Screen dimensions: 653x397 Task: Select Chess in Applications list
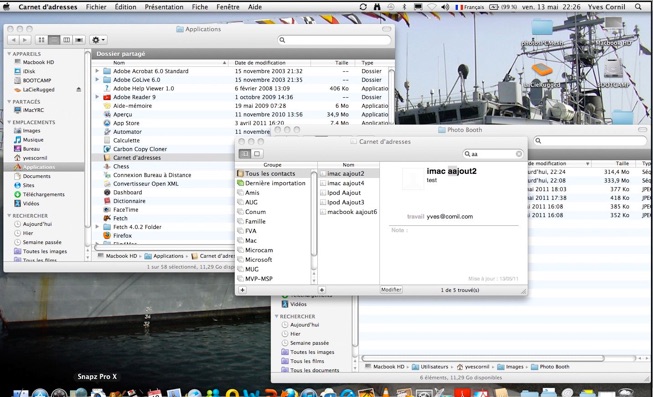point(121,167)
